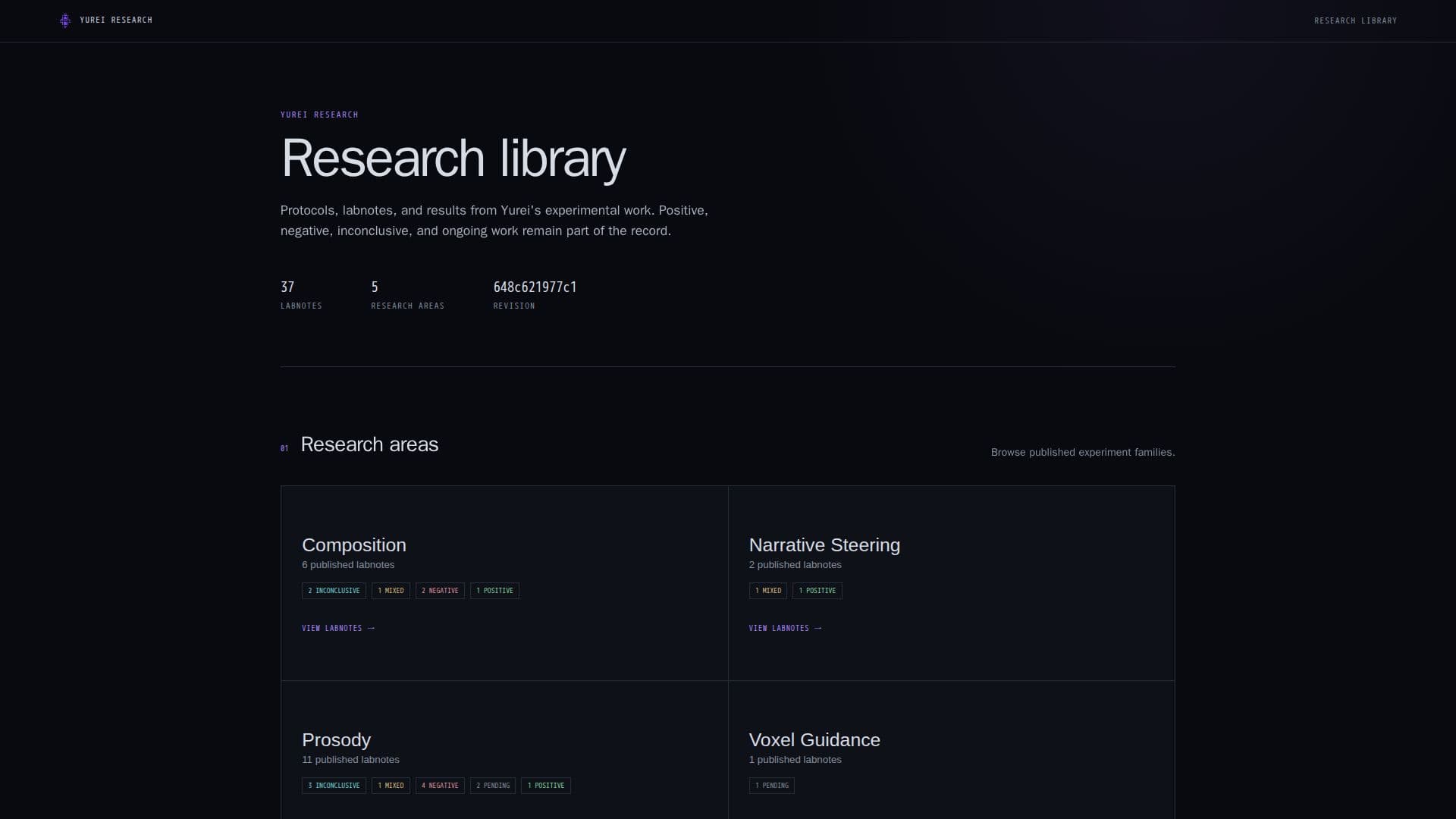The image size is (1456, 819).
Task: Open the Narrative Steering card title
Action: coord(824,545)
